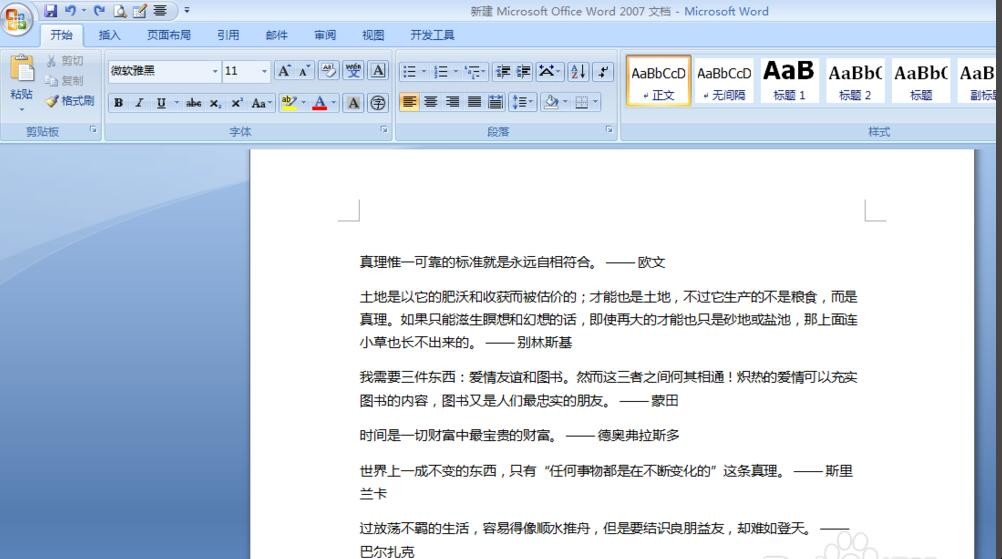1002x559 pixels.
Task: Apply a bulleted list
Action: 408,72
